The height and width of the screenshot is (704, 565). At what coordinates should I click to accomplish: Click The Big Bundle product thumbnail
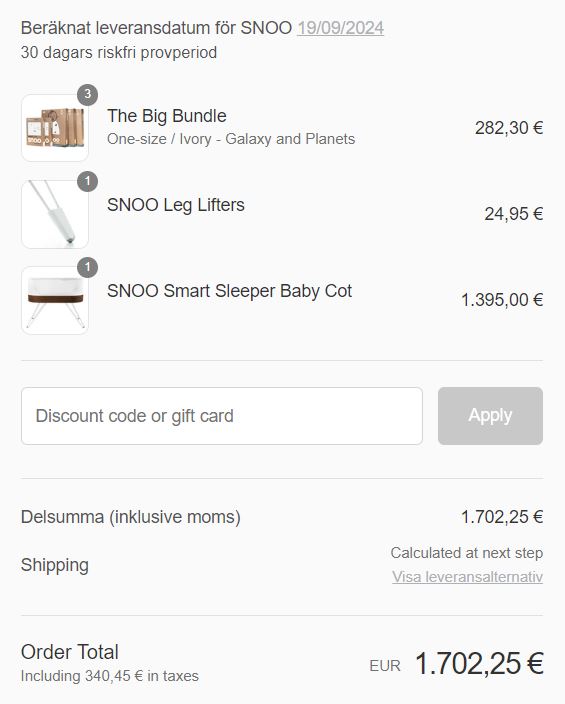[x=55, y=128]
